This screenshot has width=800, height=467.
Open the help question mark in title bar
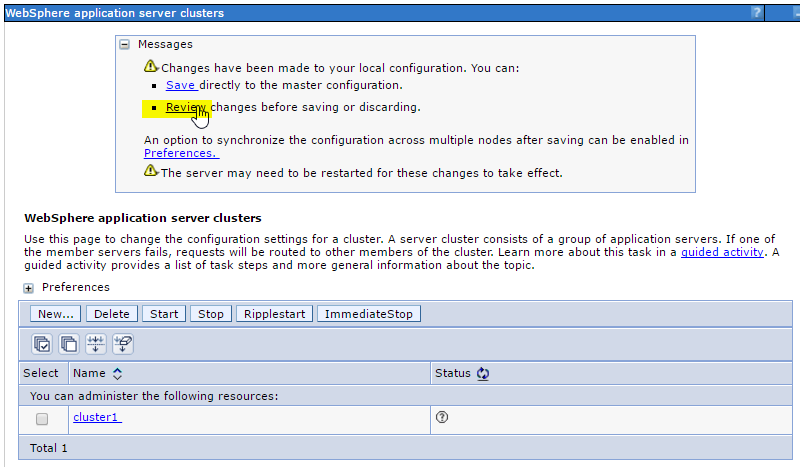click(x=757, y=13)
